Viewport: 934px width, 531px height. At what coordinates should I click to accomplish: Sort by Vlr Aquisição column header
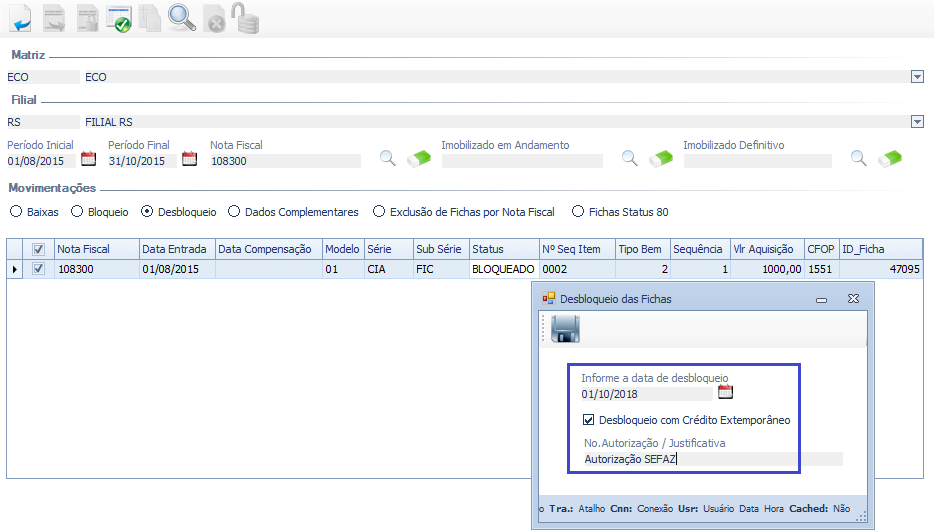[x=767, y=249]
